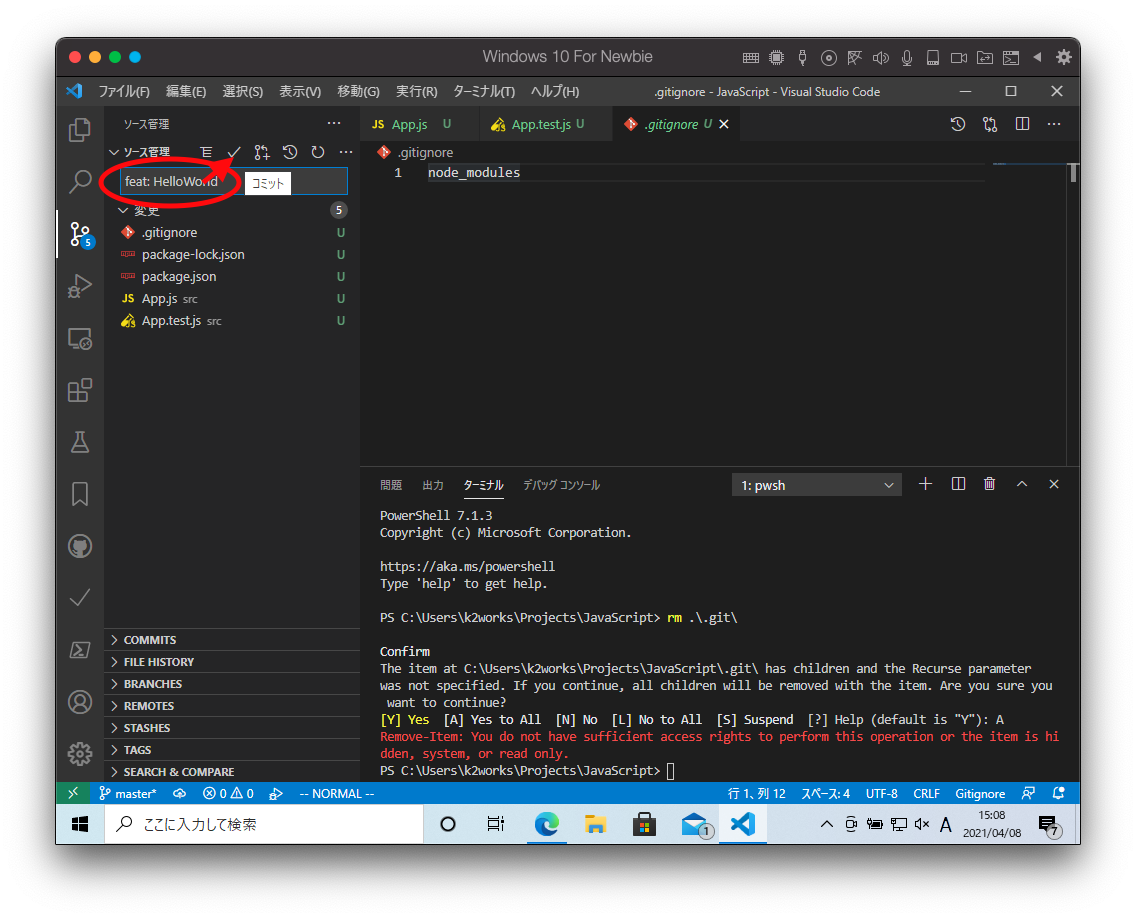Split the editor to the right
The image size is (1136, 918).
(1022, 124)
